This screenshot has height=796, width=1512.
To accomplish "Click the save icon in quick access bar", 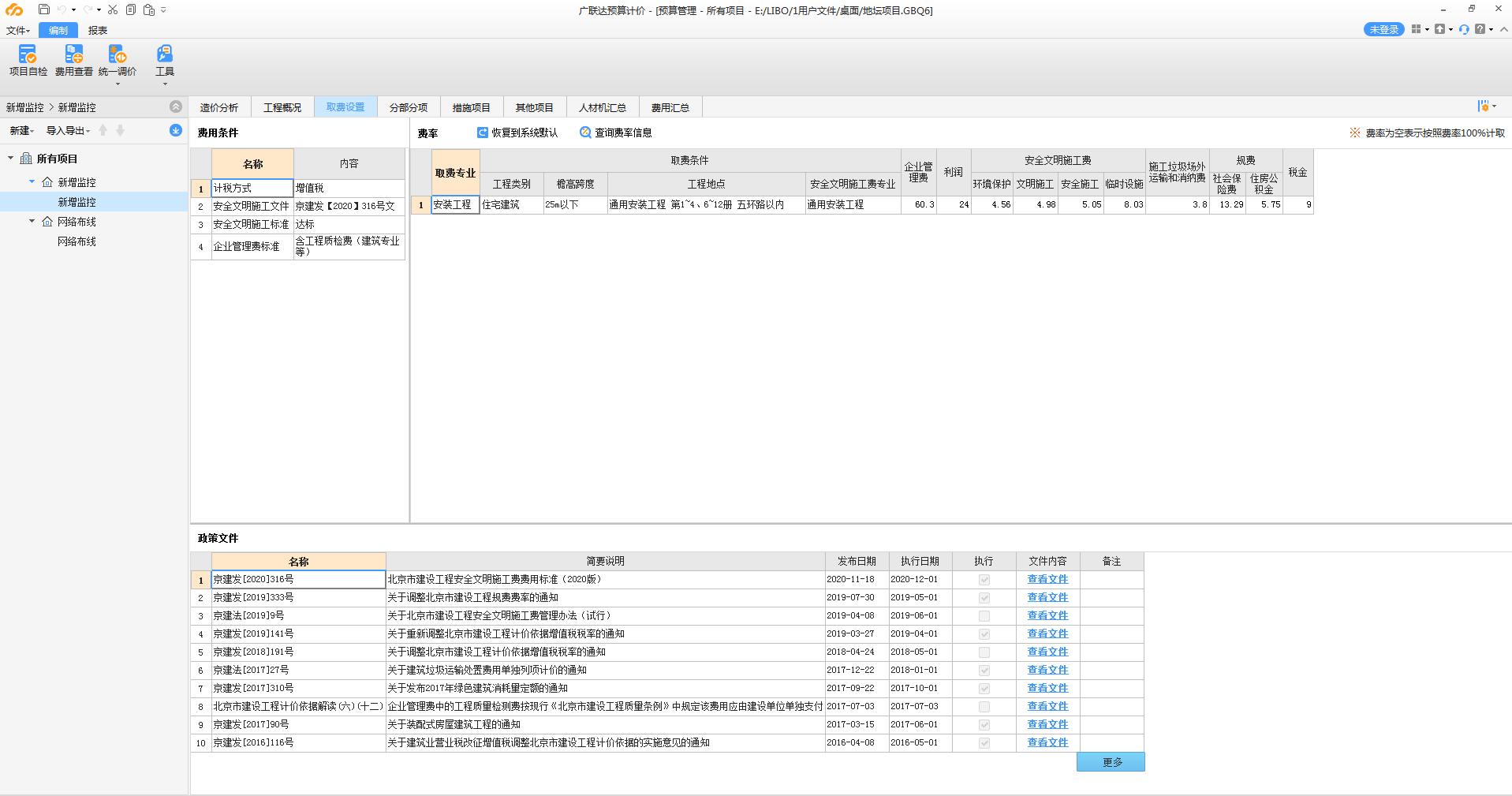I will click(44, 9).
